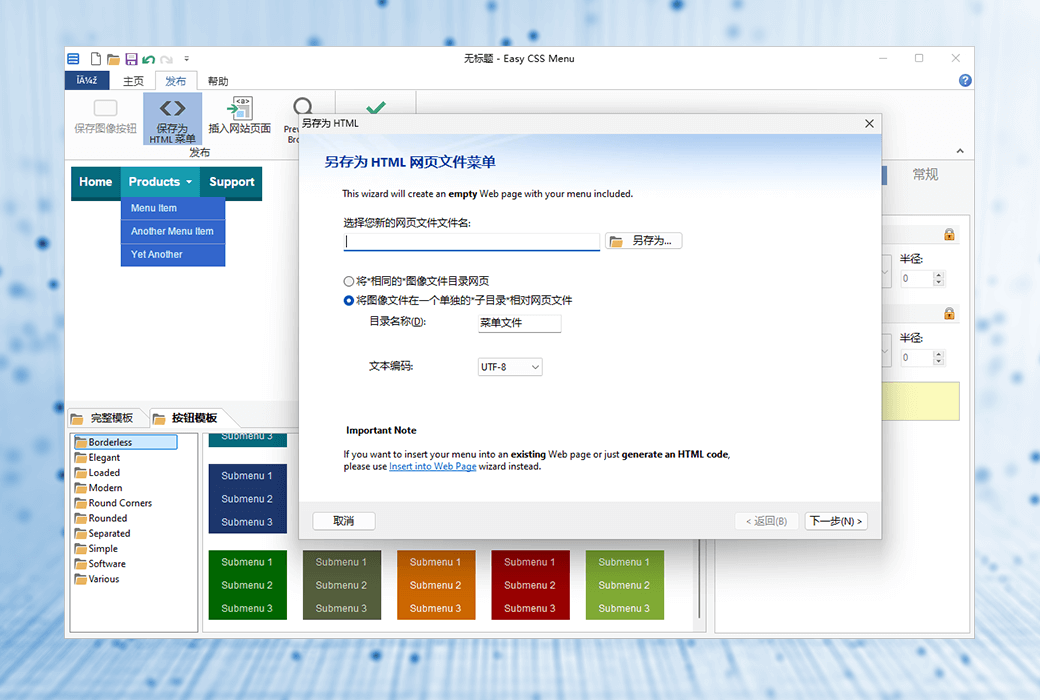Select the Simple template folder
Image resolution: width=1040 pixels, height=700 pixels.
pyautogui.click(x=96, y=549)
